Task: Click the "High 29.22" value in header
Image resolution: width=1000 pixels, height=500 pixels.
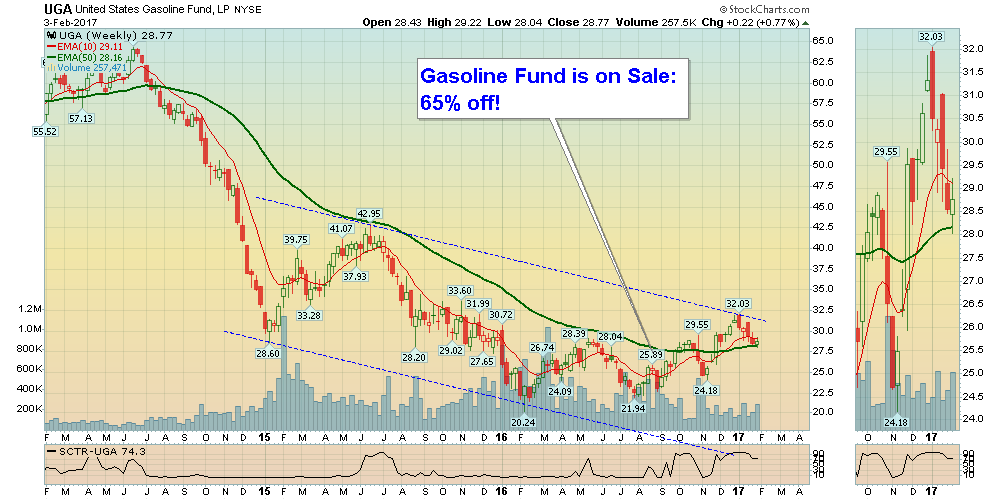Action: [453, 22]
